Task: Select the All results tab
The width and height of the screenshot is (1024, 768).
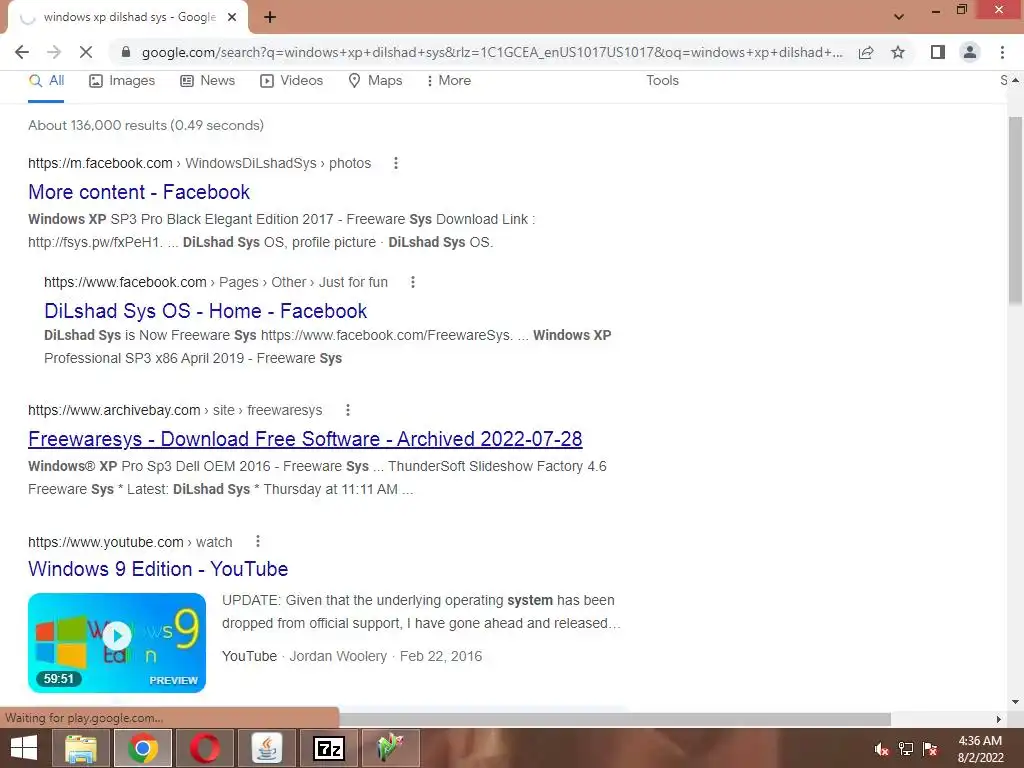Action: click(46, 80)
